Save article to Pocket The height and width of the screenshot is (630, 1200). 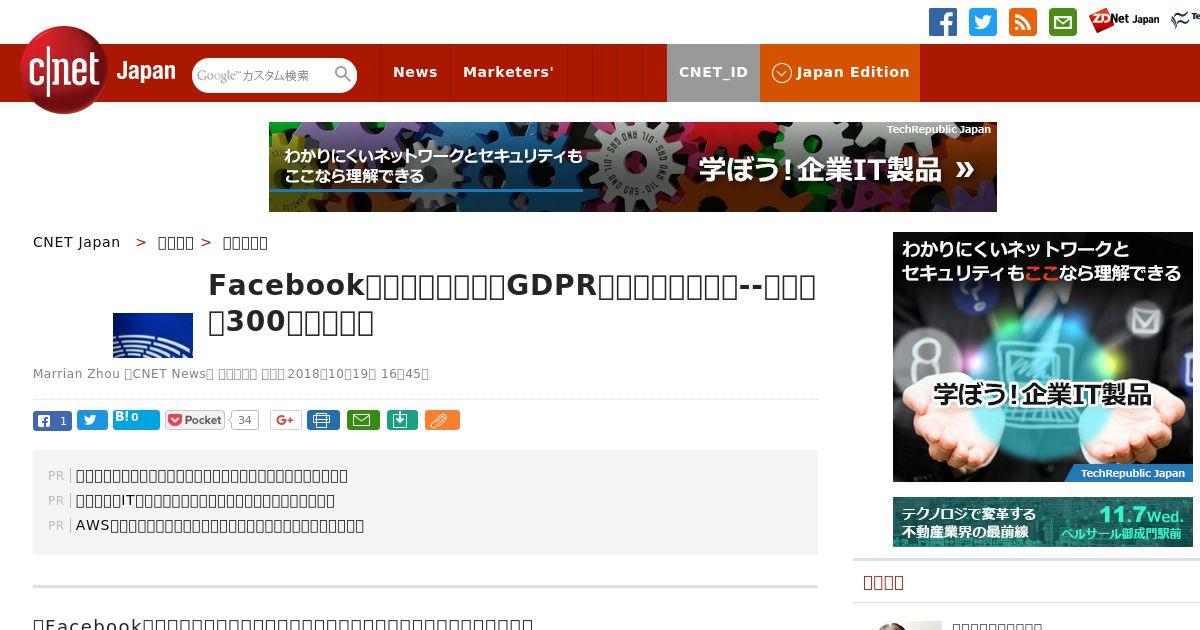point(195,420)
